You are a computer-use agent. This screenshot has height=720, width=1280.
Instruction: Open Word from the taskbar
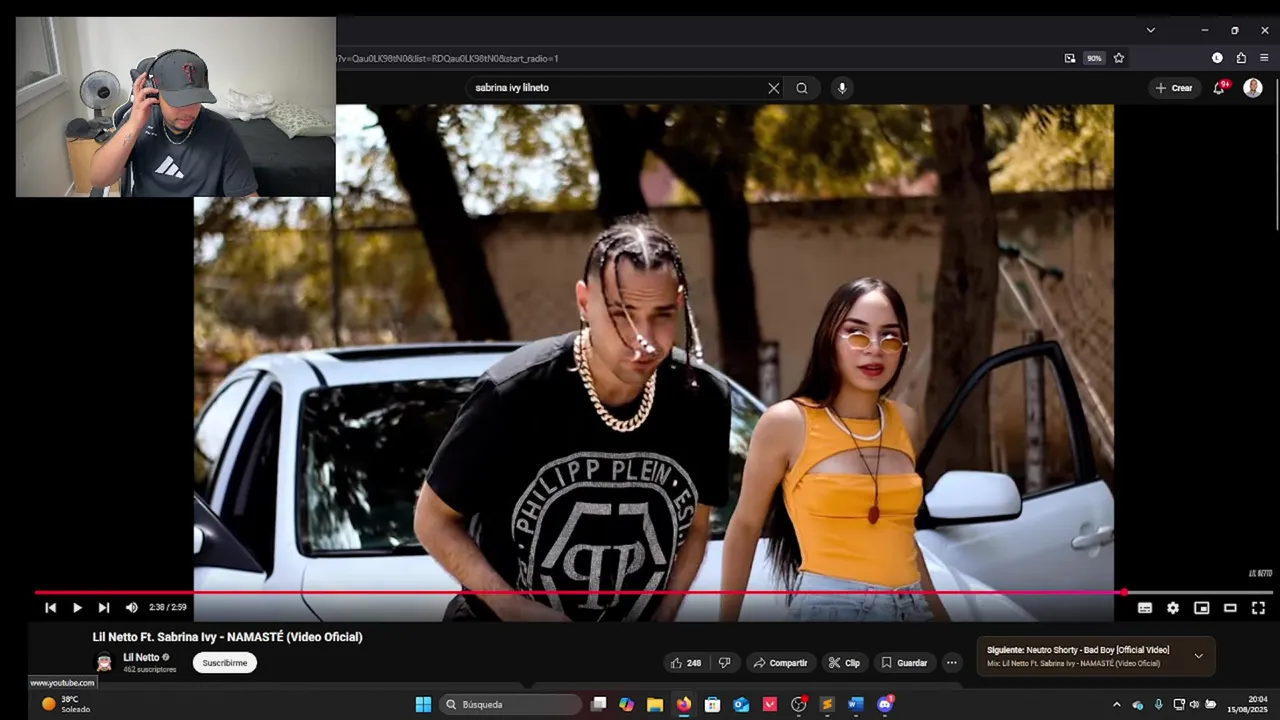856,704
